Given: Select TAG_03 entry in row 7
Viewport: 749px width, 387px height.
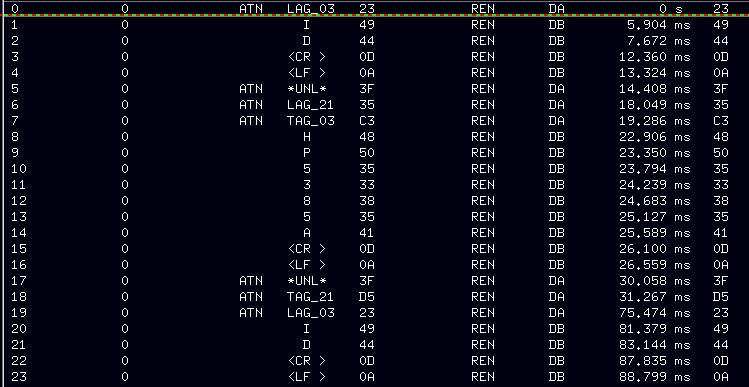Looking at the screenshot, I should (x=310, y=121).
